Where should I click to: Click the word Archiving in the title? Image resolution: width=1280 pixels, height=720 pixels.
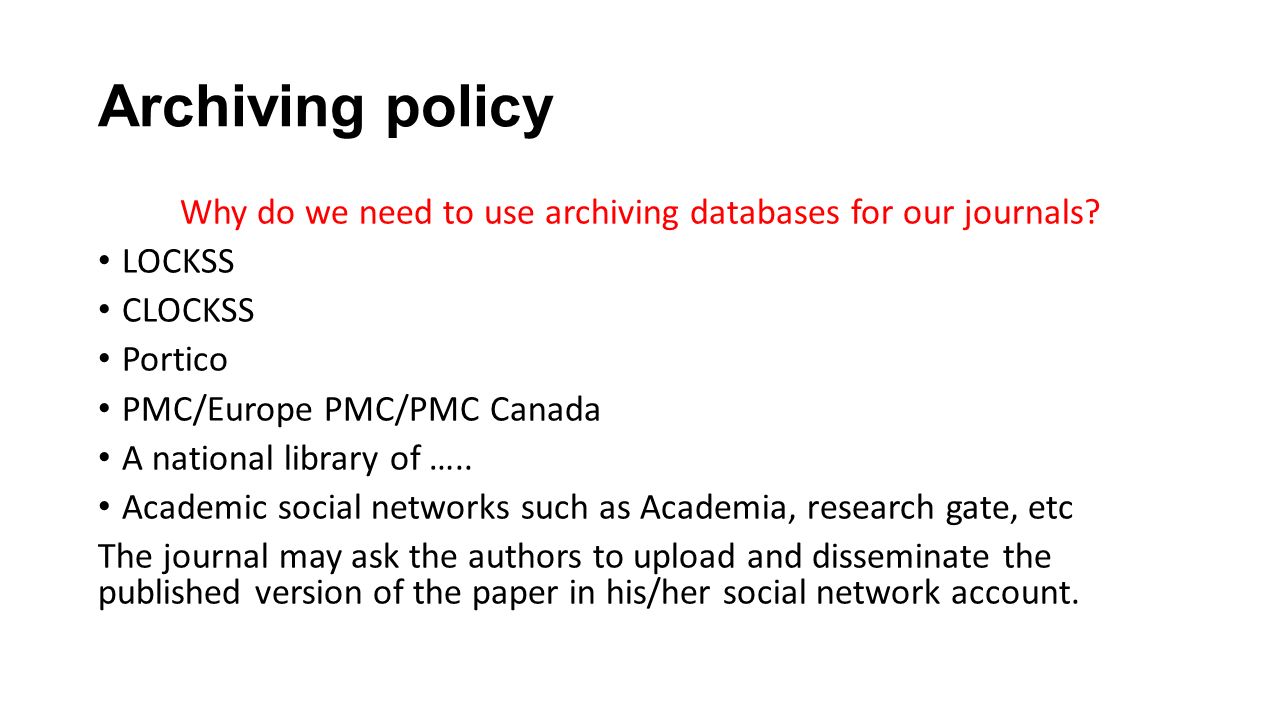click(231, 108)
